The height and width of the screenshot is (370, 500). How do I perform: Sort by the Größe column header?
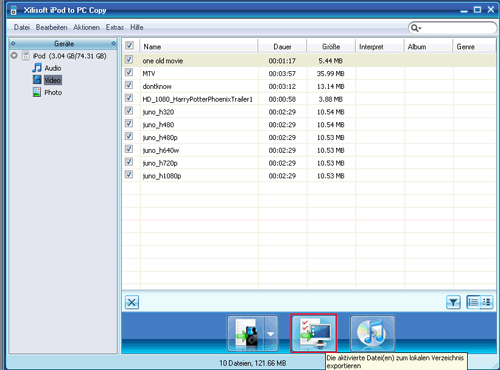331,47
